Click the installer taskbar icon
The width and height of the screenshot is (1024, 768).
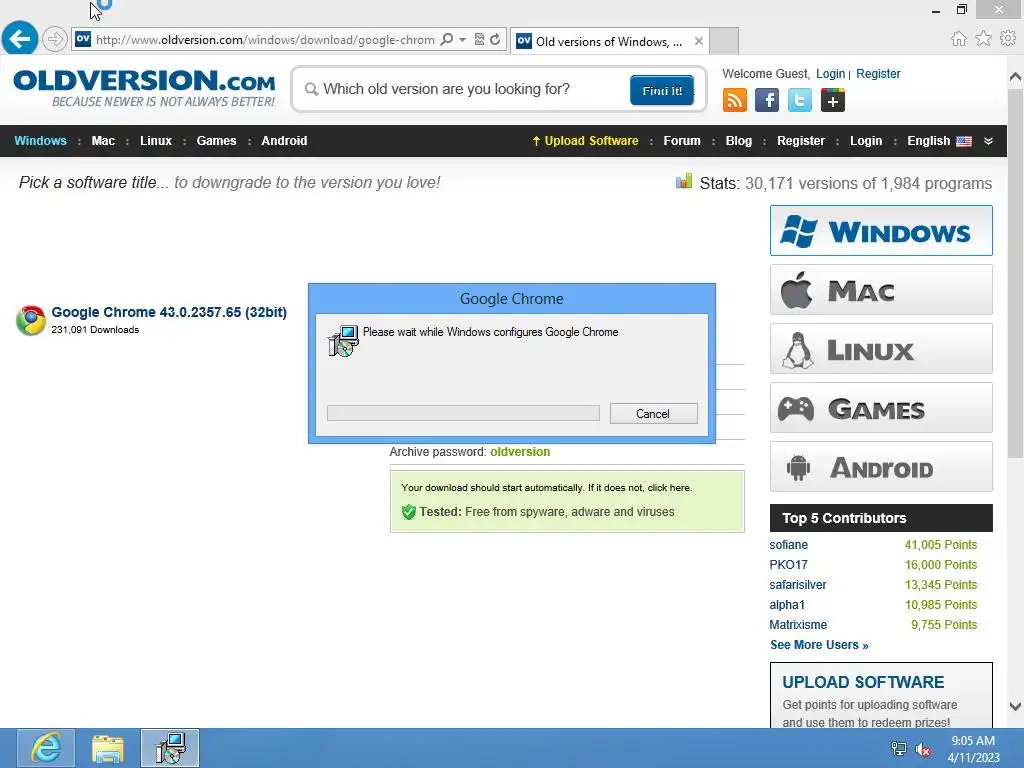pos(170,748)
